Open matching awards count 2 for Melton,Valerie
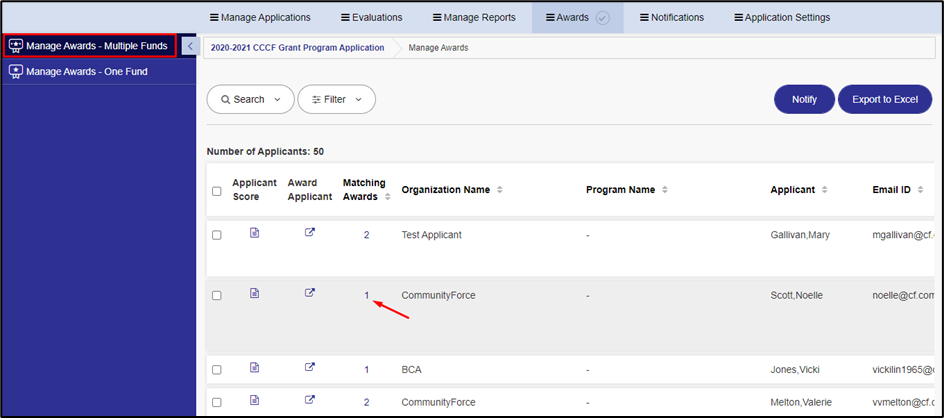Screen dimensions: 944x418 (367, 402)
